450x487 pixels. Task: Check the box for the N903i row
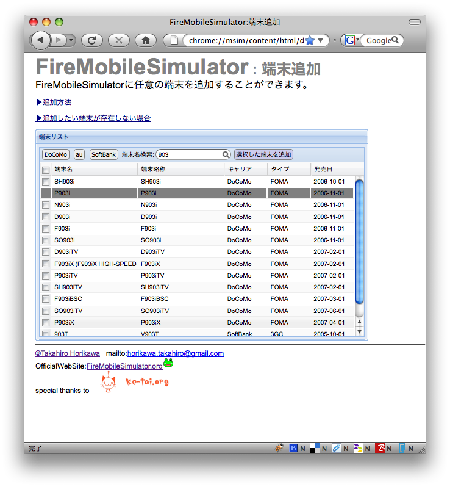click(x=46, y=205)
